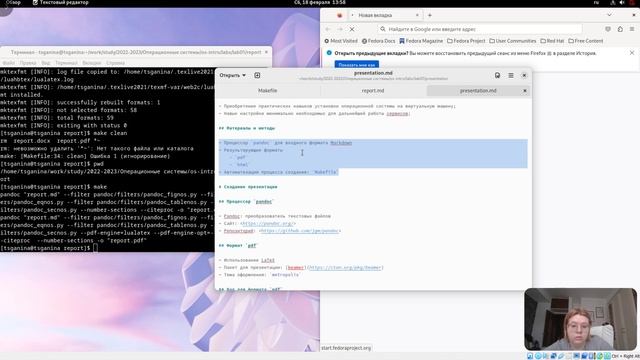
Task: Open Firefox list all tabs chevron
Action: pos(609,15)
